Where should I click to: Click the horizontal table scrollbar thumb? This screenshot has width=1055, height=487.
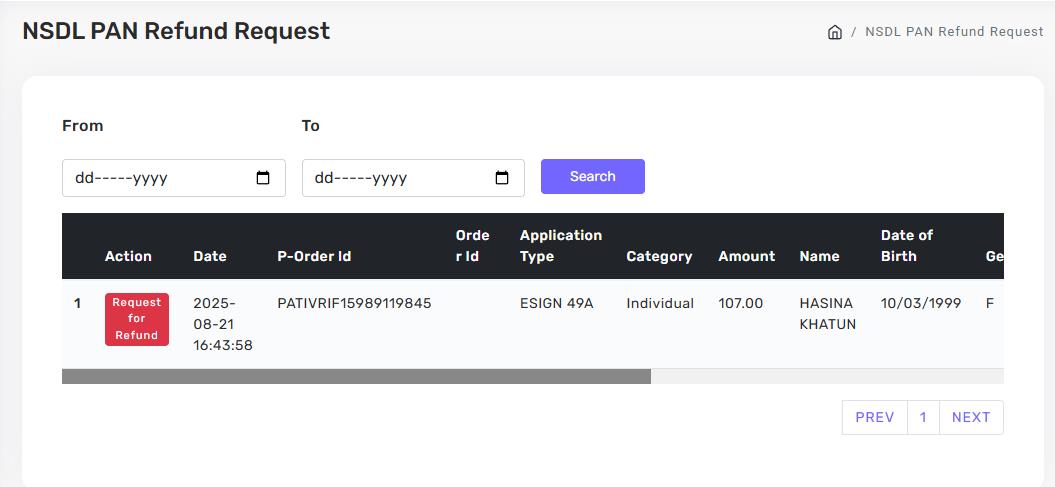pyautogui.click(x=356, y=376)
